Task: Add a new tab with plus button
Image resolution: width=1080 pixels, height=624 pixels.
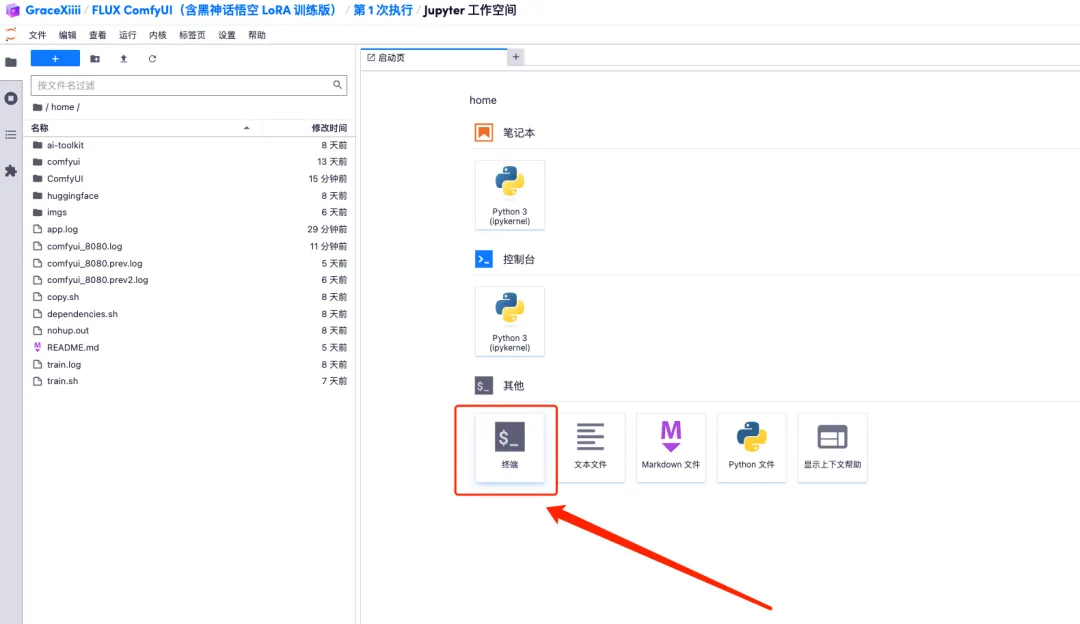Action: point(516,57)
